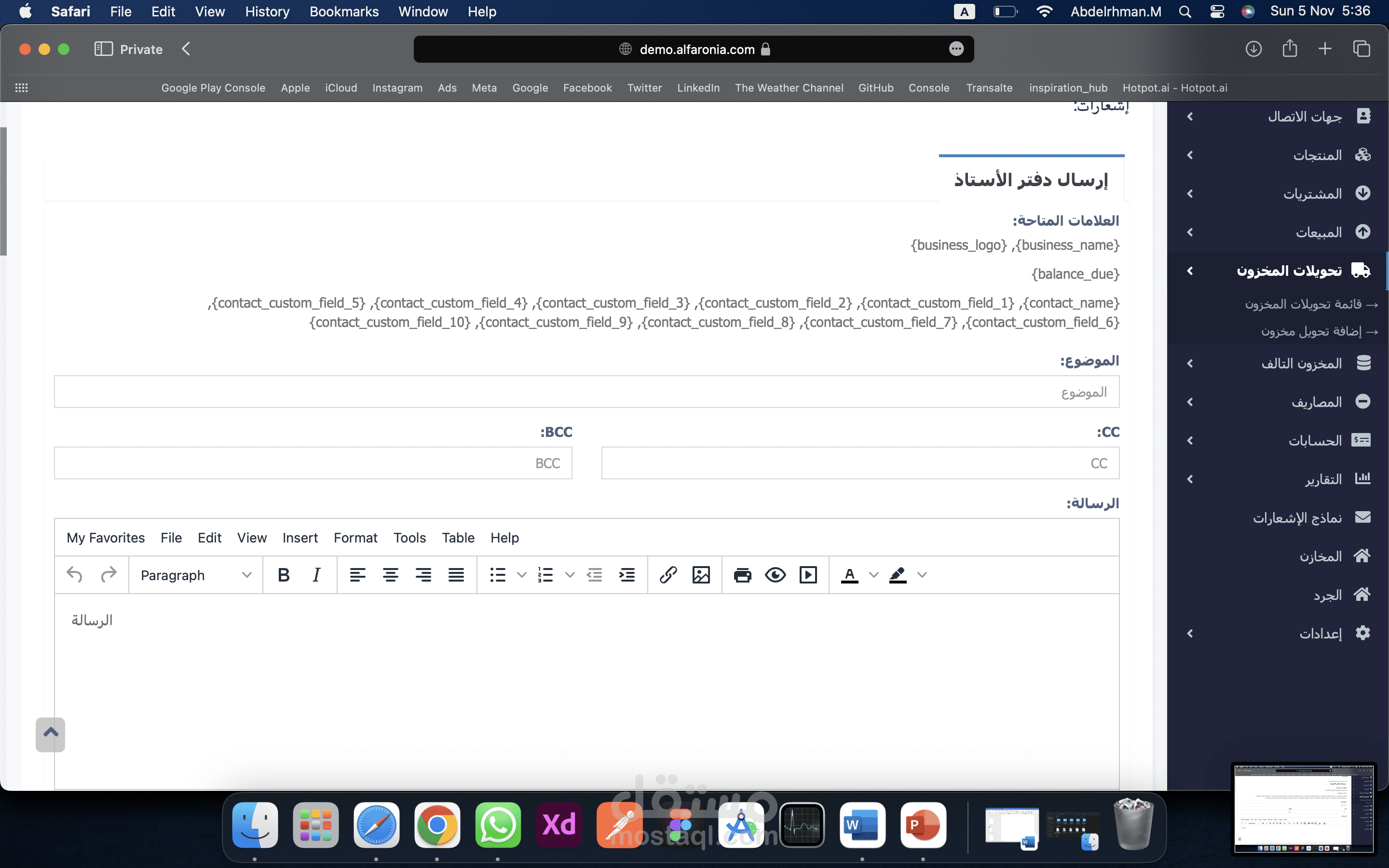Click the insert image icon
This screenshot has height=868, width=1389.
click(701, 575)
